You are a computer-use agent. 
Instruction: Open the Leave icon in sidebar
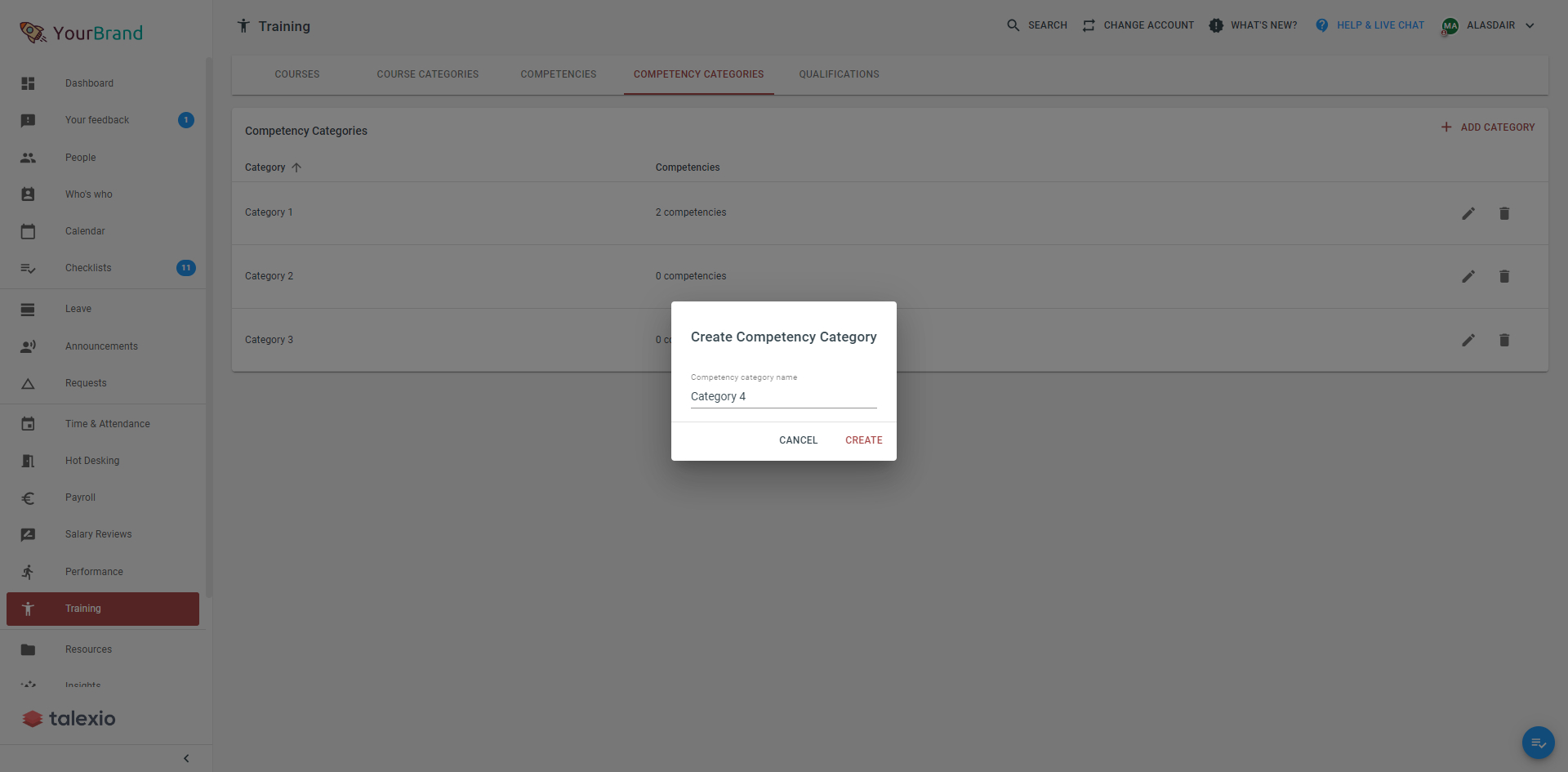pos(28,309)
